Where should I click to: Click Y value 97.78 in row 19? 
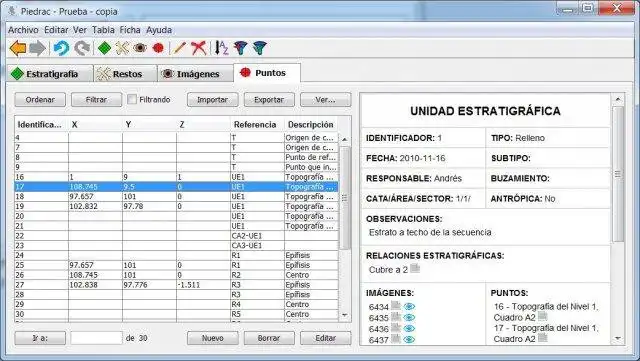[x=149, y=206]
